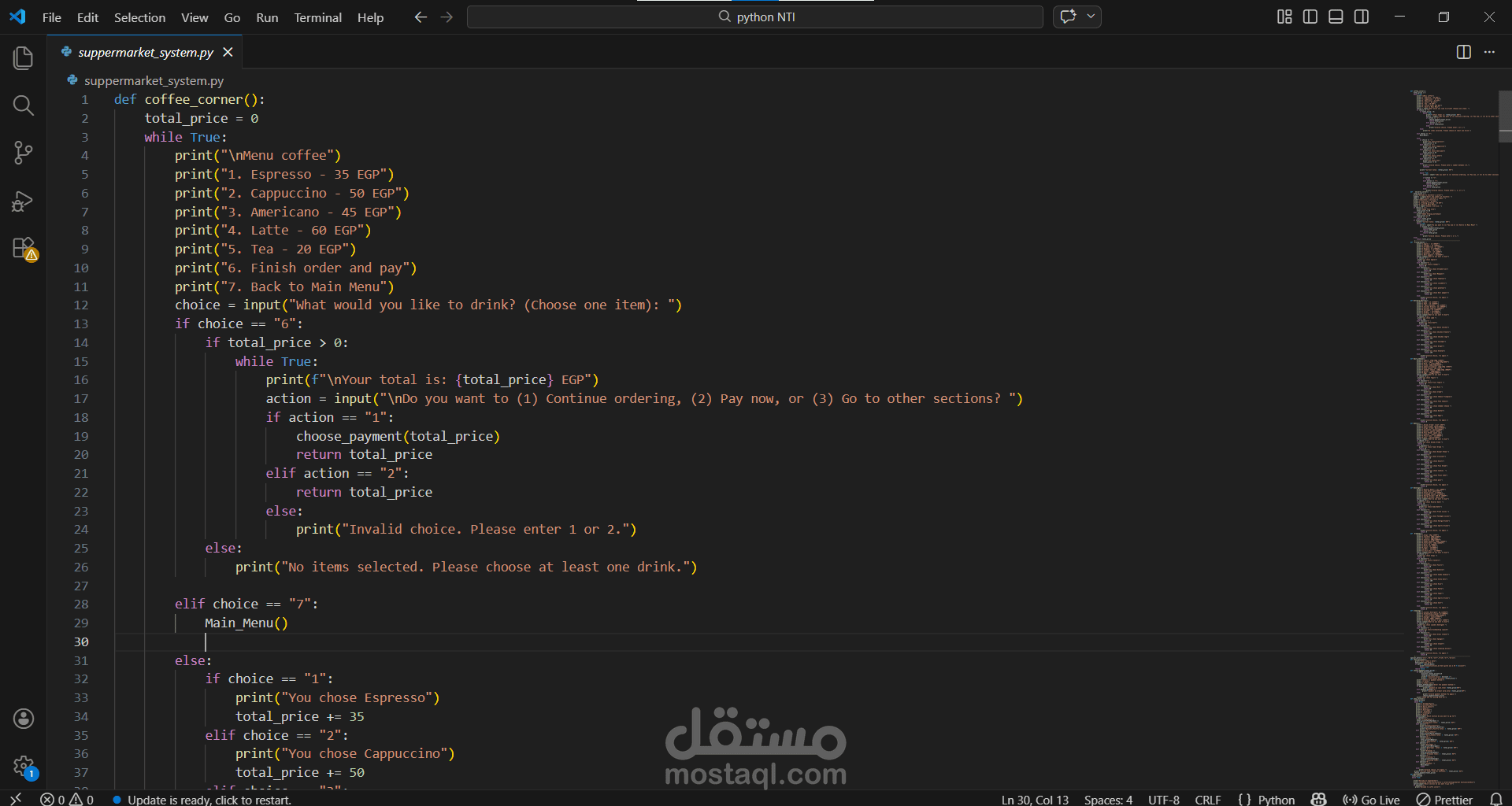This screenshot has height=806, width=1512.
Task: Click suppermarket_system.py in the breadcrumb
Action: coord(154,80)
